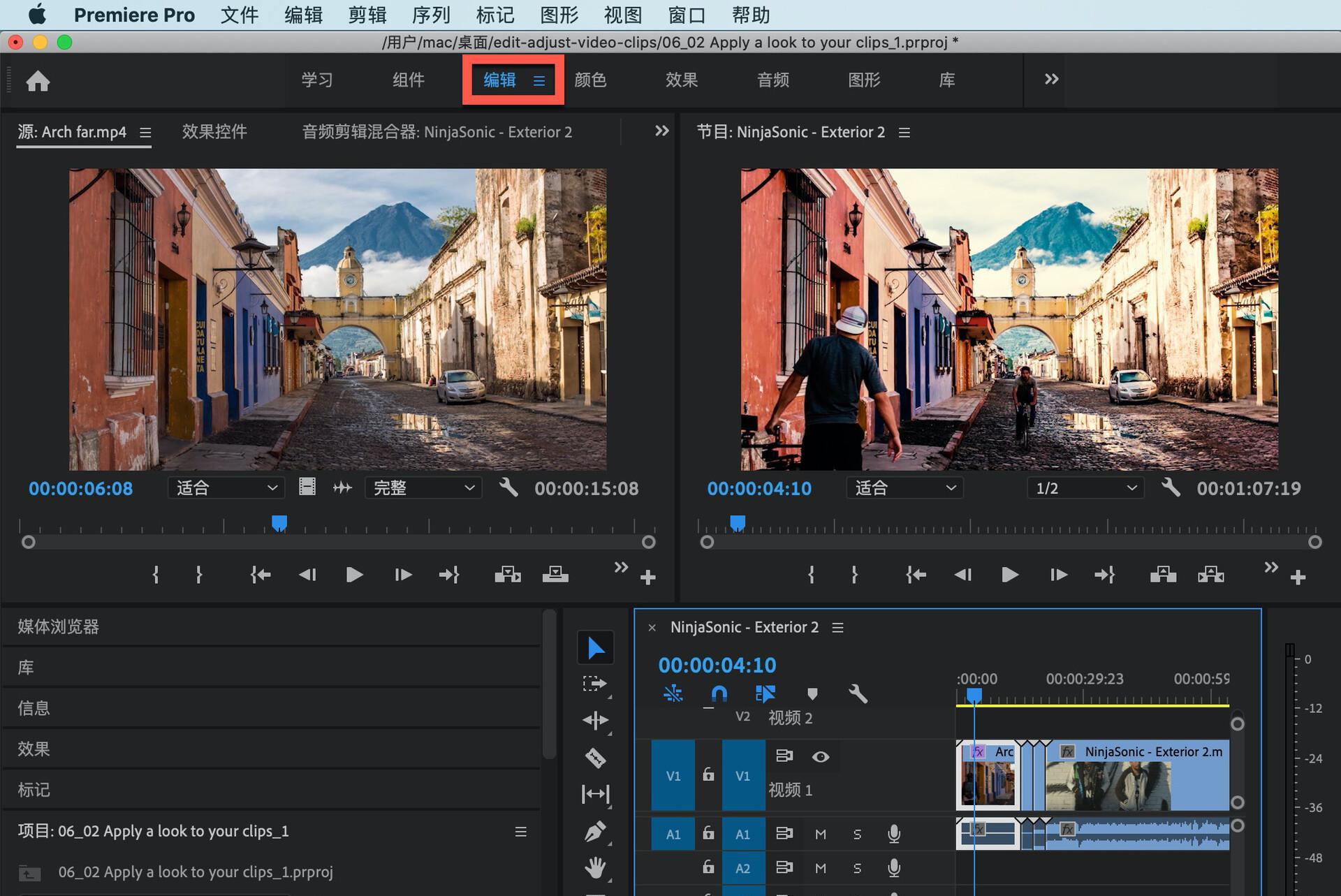The width and height of the screenshot is (1341, 896).
Task: Select the Selection arrow tool
Action: (595, 648)
